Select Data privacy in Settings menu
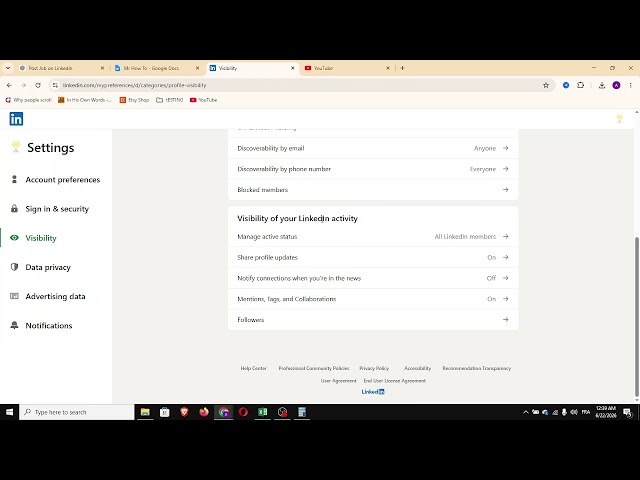The width and height of the screenshot is (640, 480). point(48,267)
